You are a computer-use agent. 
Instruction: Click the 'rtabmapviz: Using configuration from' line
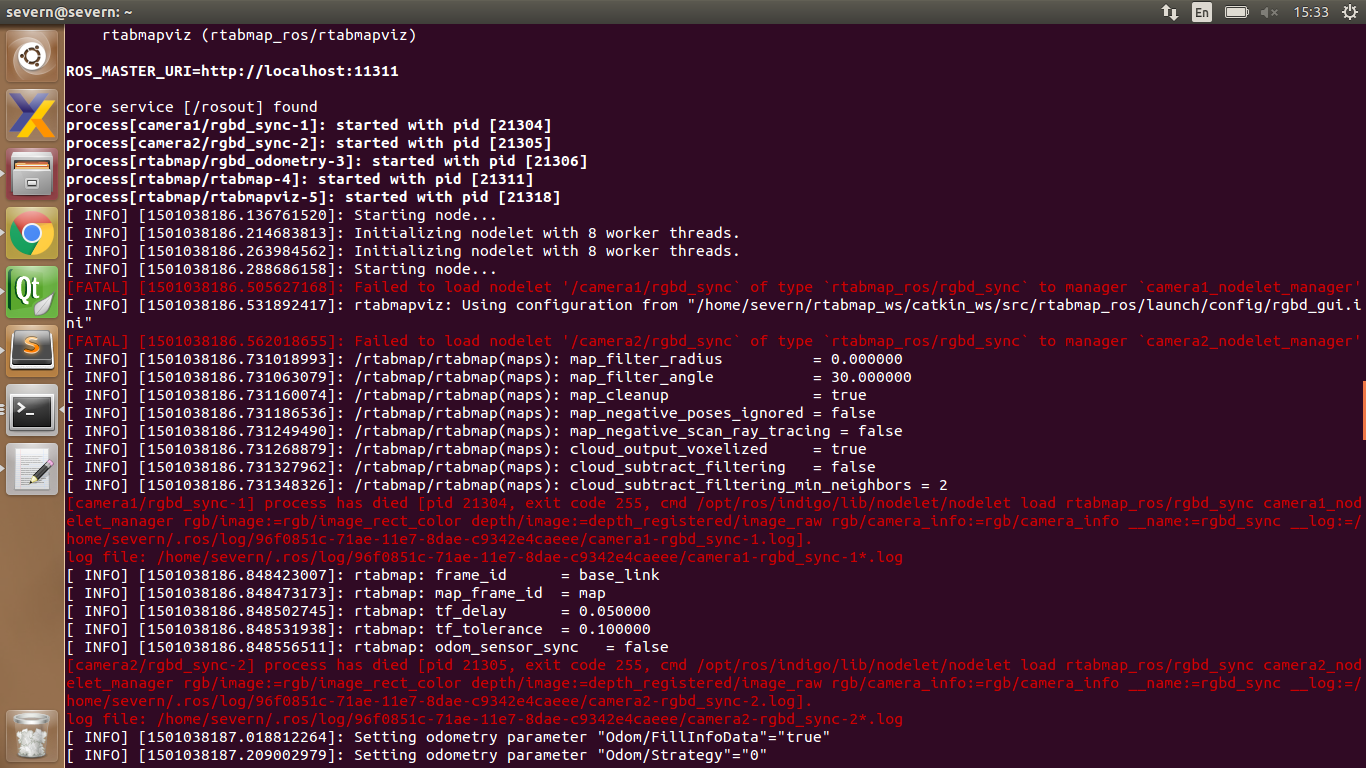(713, 314)
